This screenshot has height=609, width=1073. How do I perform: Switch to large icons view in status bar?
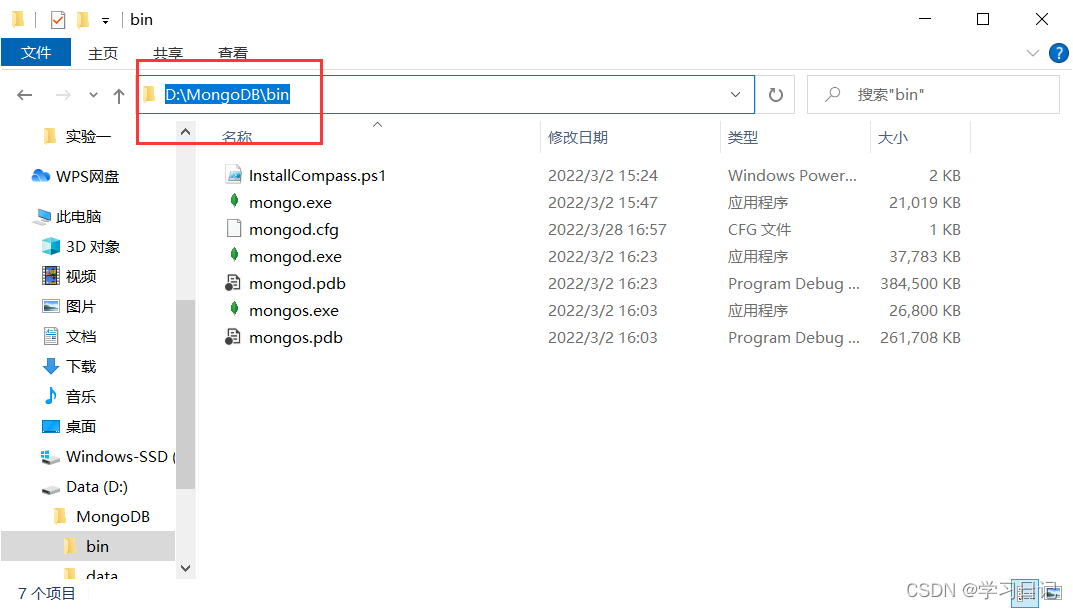[1052, 593]
